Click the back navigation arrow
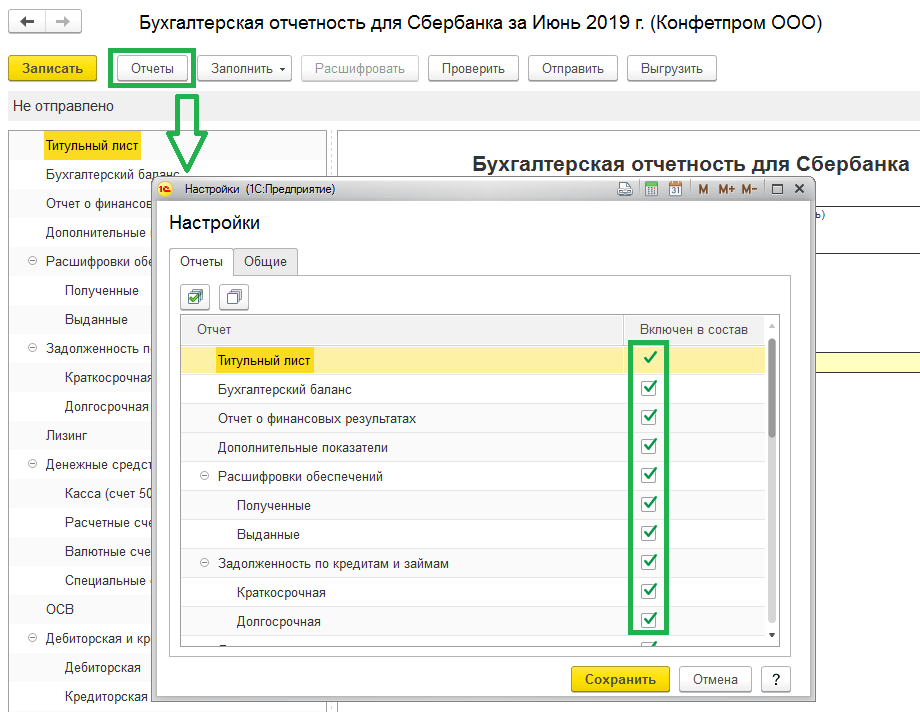Screen dimensions: 920x712 tap(28, 22)
